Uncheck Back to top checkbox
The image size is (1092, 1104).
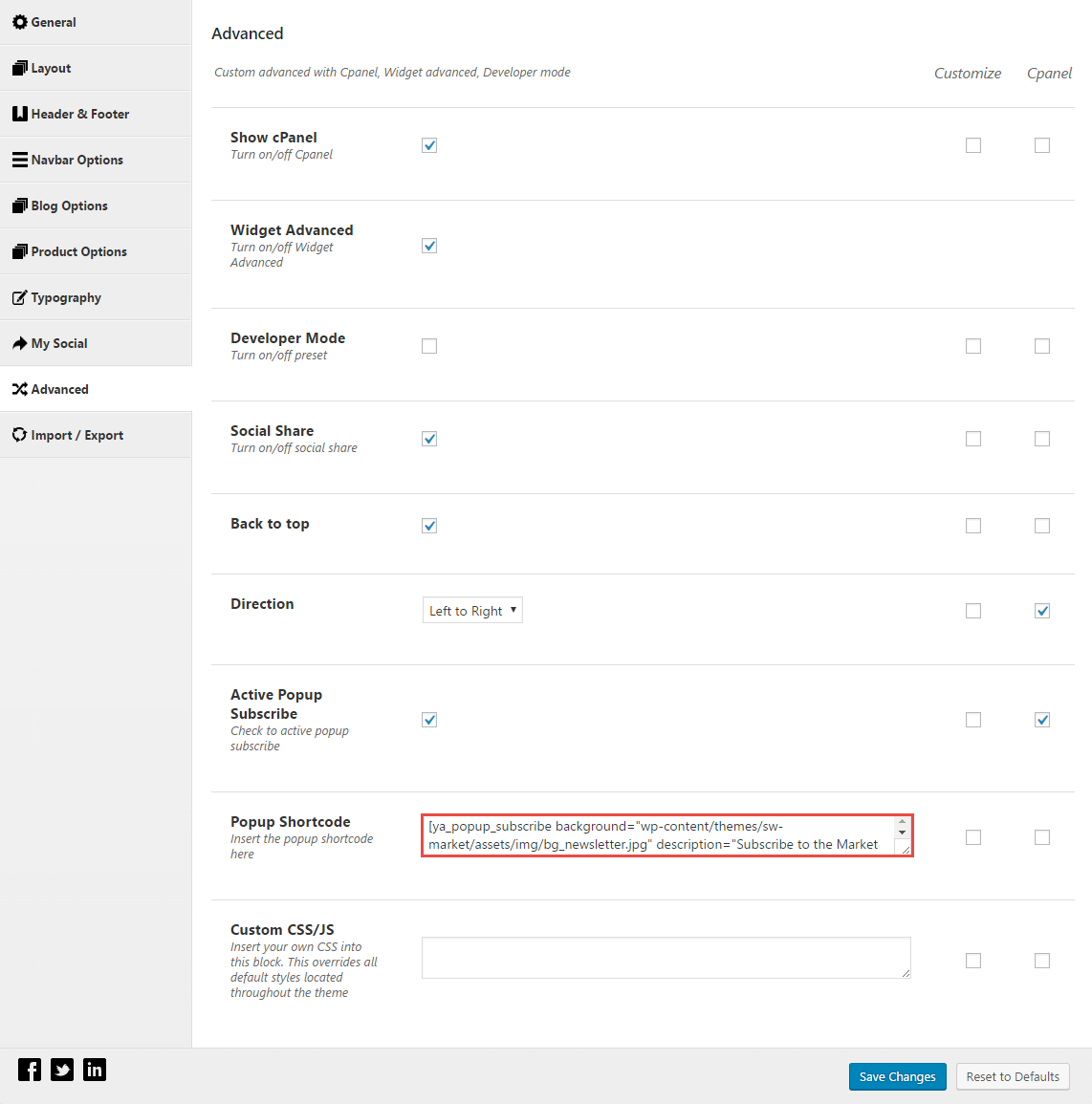[x=429, y=526]
